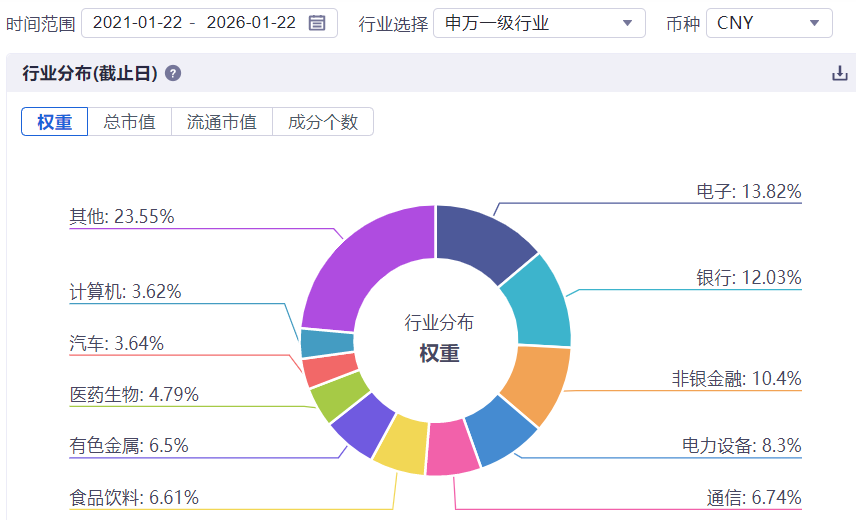The width and height of the screenshot is (856, 520).
Task: Switch to the 总市值 tab
Action: tap(130, 122)
